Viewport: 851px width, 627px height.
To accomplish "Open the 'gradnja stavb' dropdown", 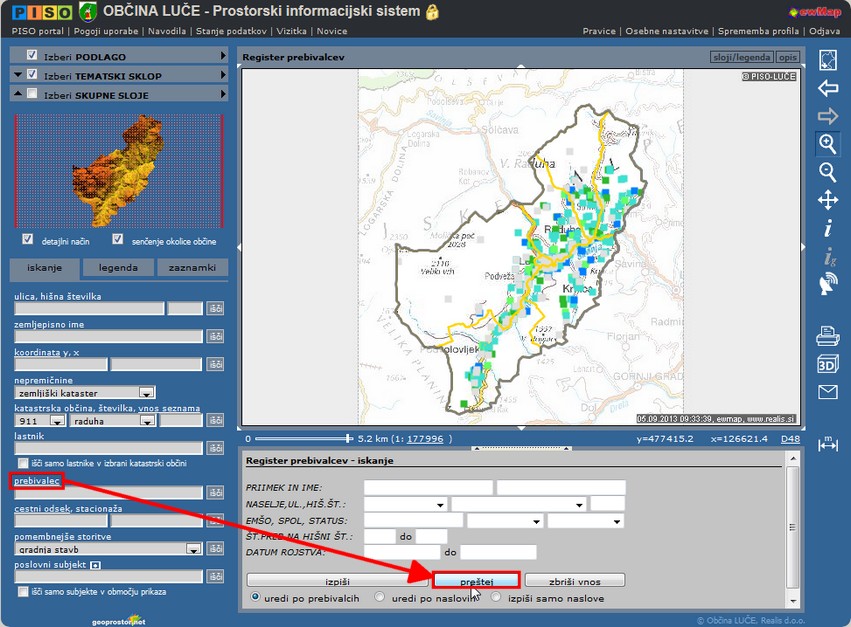I will point(193,549).
